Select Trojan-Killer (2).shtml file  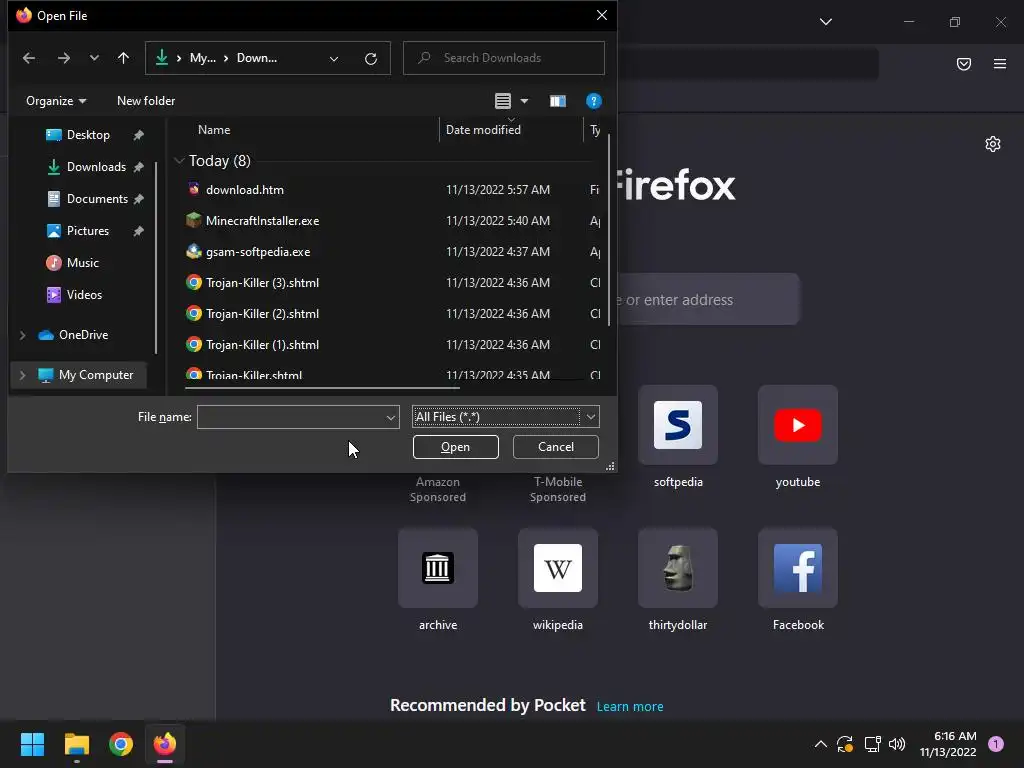point(263,313)
